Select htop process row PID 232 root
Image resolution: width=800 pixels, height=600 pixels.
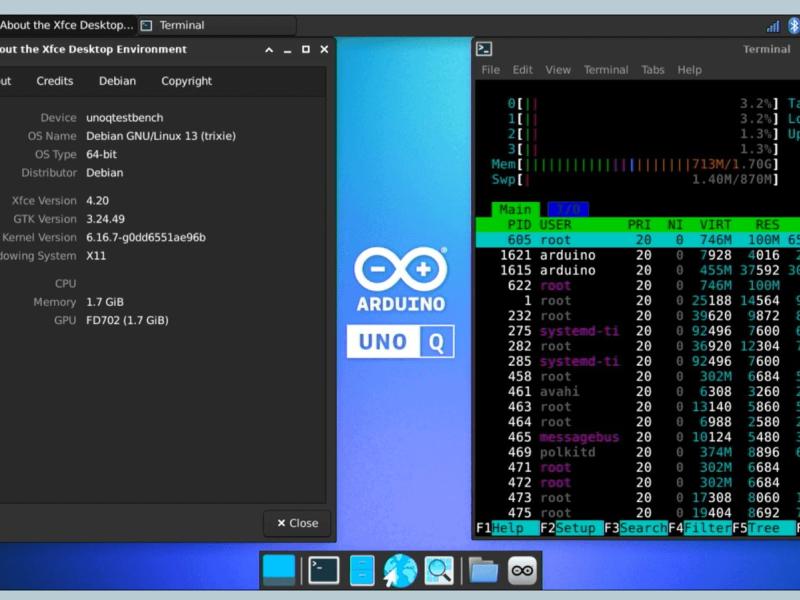pyautogui.click(x=638, y=316)
